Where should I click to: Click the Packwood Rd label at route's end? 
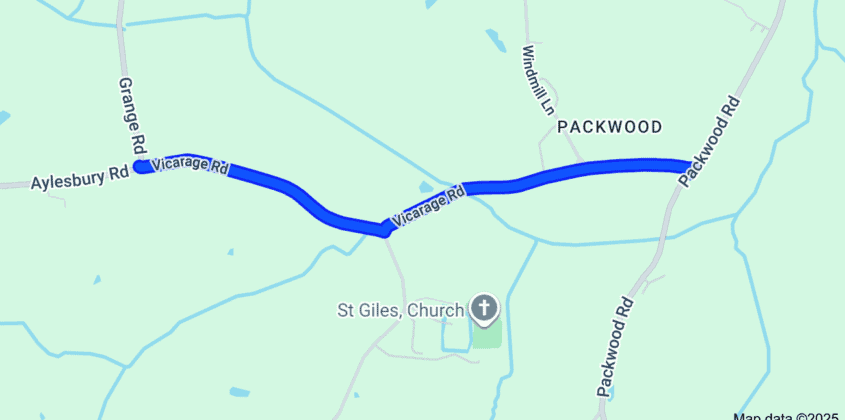point(709,141)
